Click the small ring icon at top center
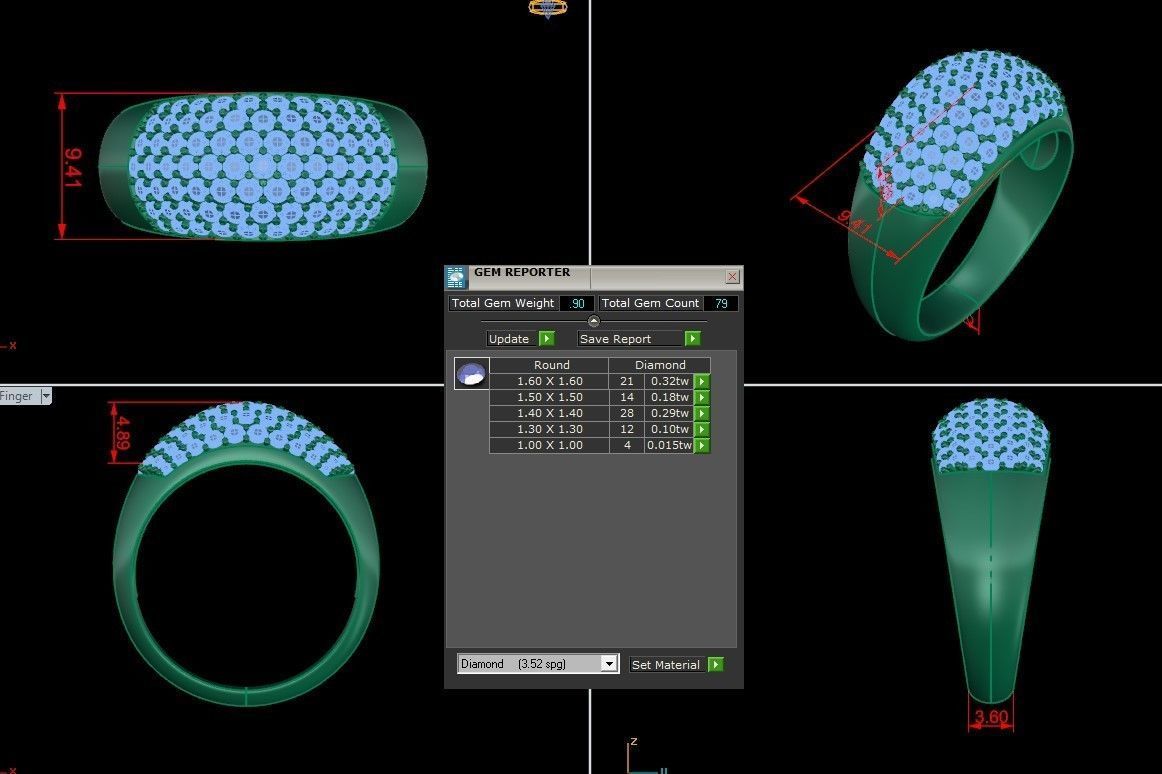The height and width of the screenshot is (774, 1162). tap(548, 8)
